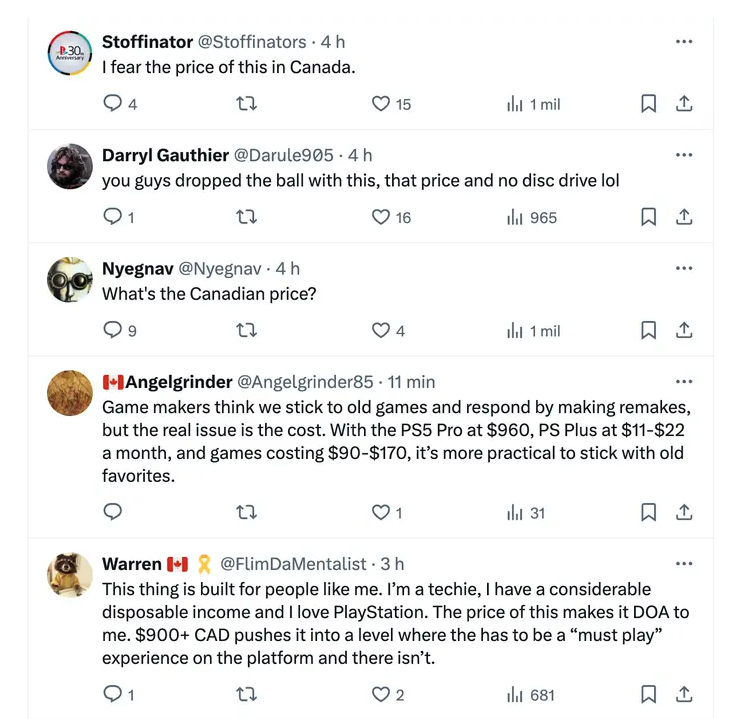Retweet Darryl Gauthier's tweet
This screenshot has width=744, height=719.
pyautogui.click(x=246, y=217)
